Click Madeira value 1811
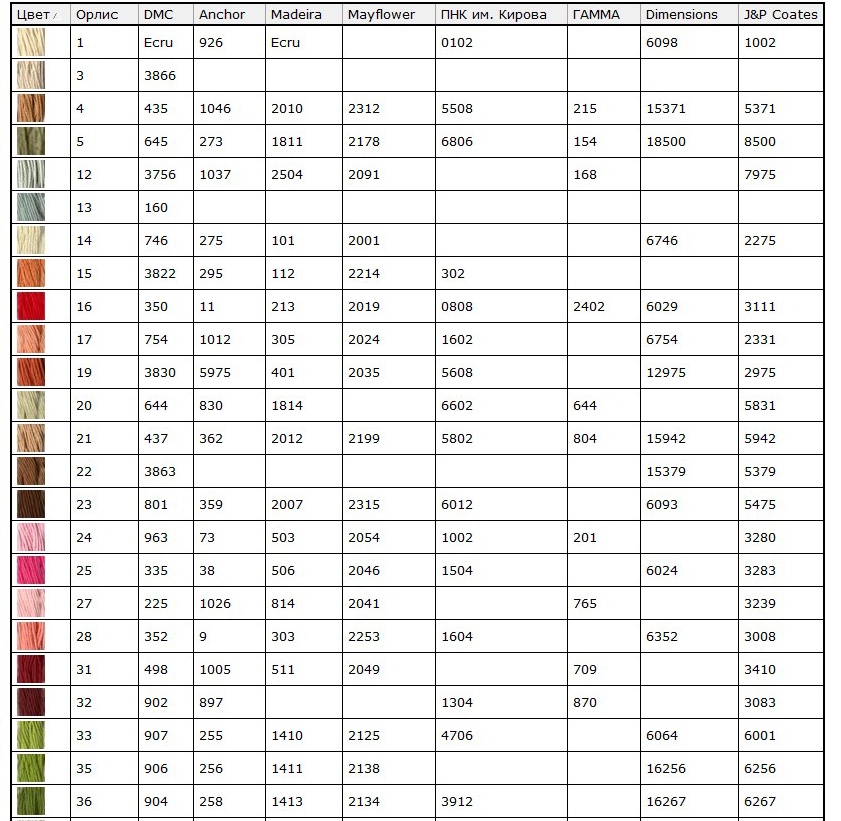This screenshot has height=821, width=841. (287, 142)
